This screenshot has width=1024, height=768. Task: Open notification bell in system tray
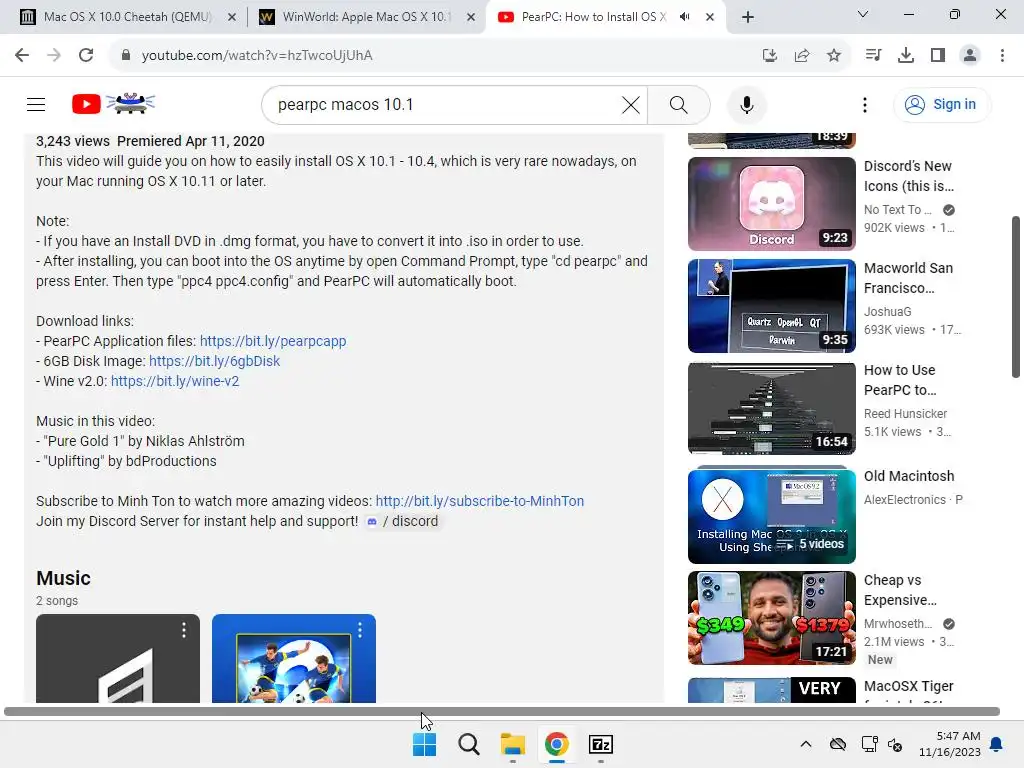point(997,744)
